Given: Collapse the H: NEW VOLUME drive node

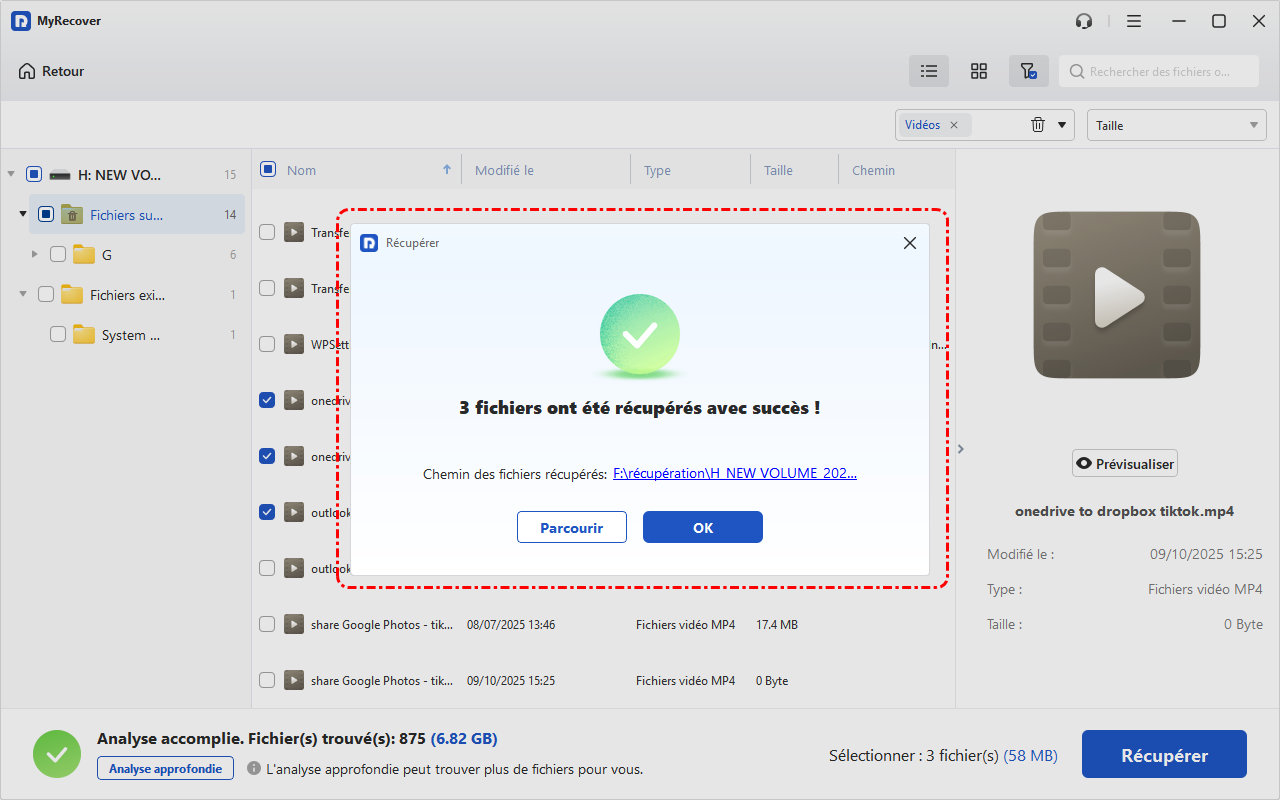Looking at the screenshot, I should point(11,175).
